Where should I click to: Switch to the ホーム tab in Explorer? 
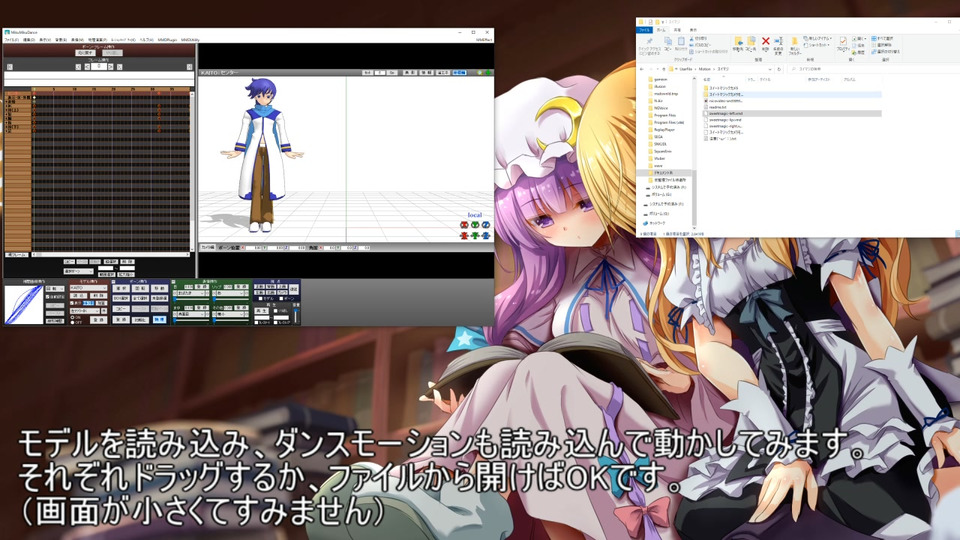661,30
